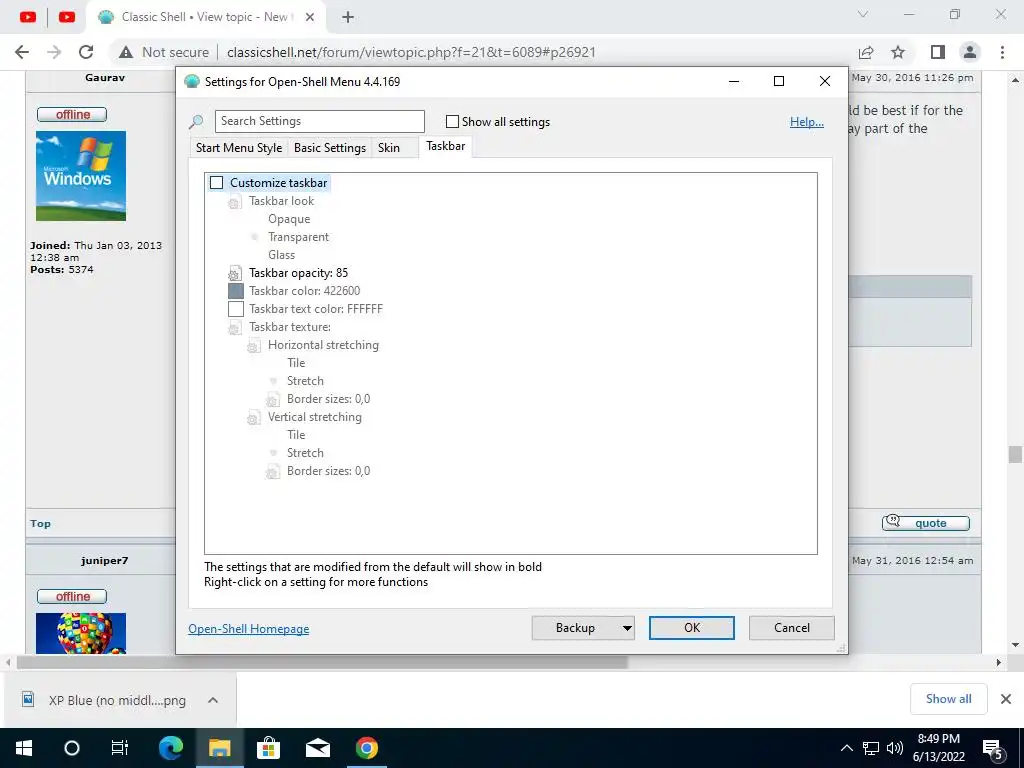Close the downloads bar

click(1006, 699)
